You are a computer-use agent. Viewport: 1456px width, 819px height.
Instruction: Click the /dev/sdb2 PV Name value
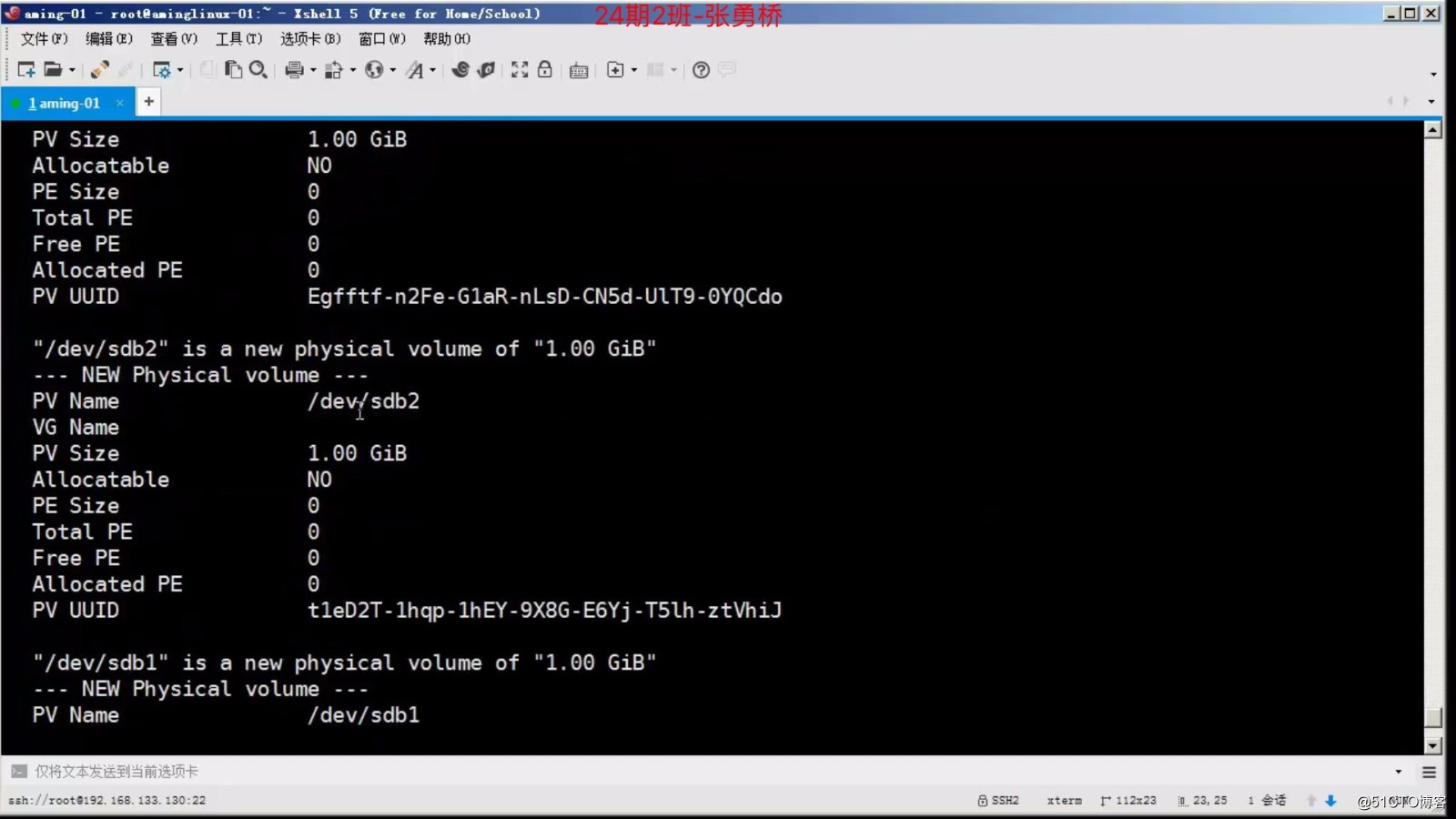pyautogui.click(x=363, y=401)
